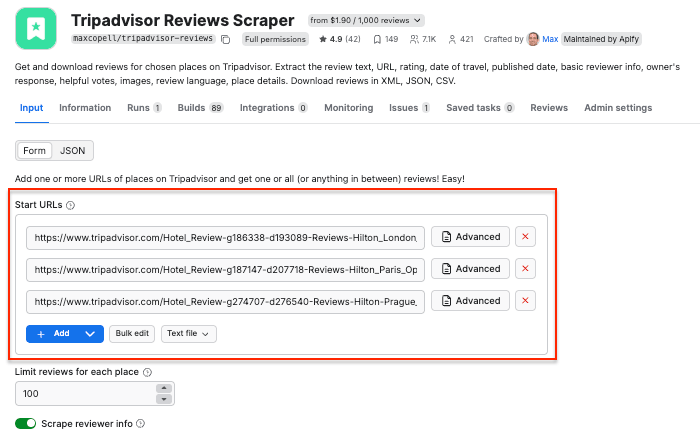Open the Integrations tab
The image size is (700, 440).
point(274,108)
